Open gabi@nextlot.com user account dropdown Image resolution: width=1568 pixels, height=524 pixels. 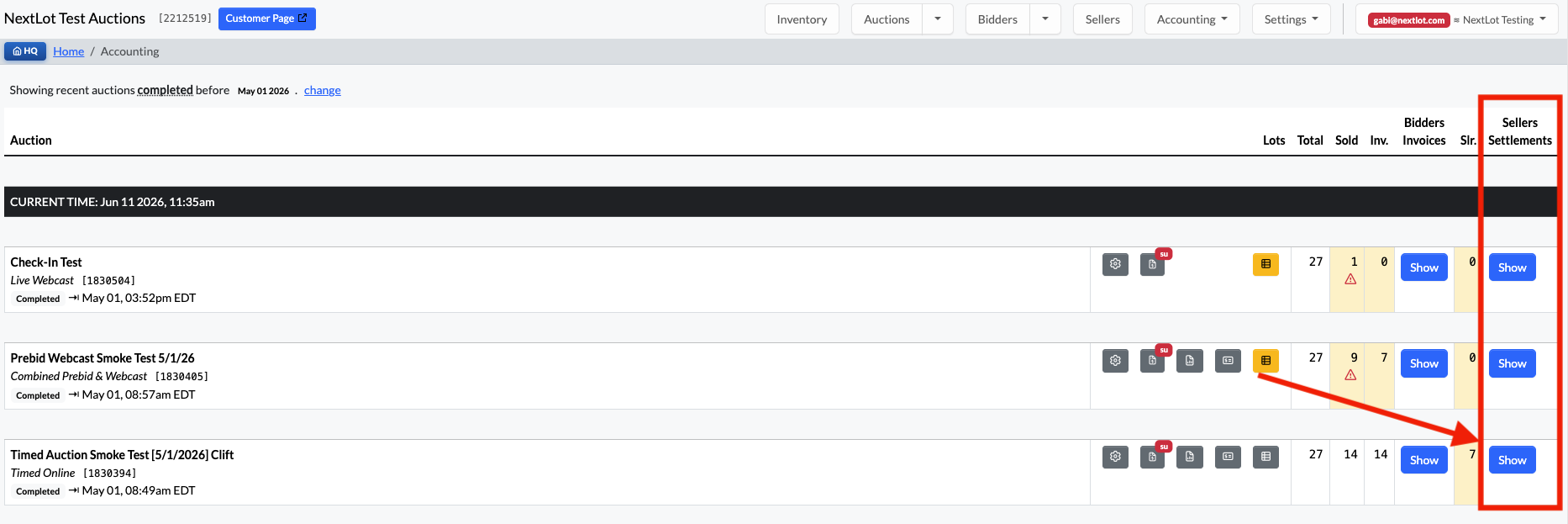click(1456, 19)
